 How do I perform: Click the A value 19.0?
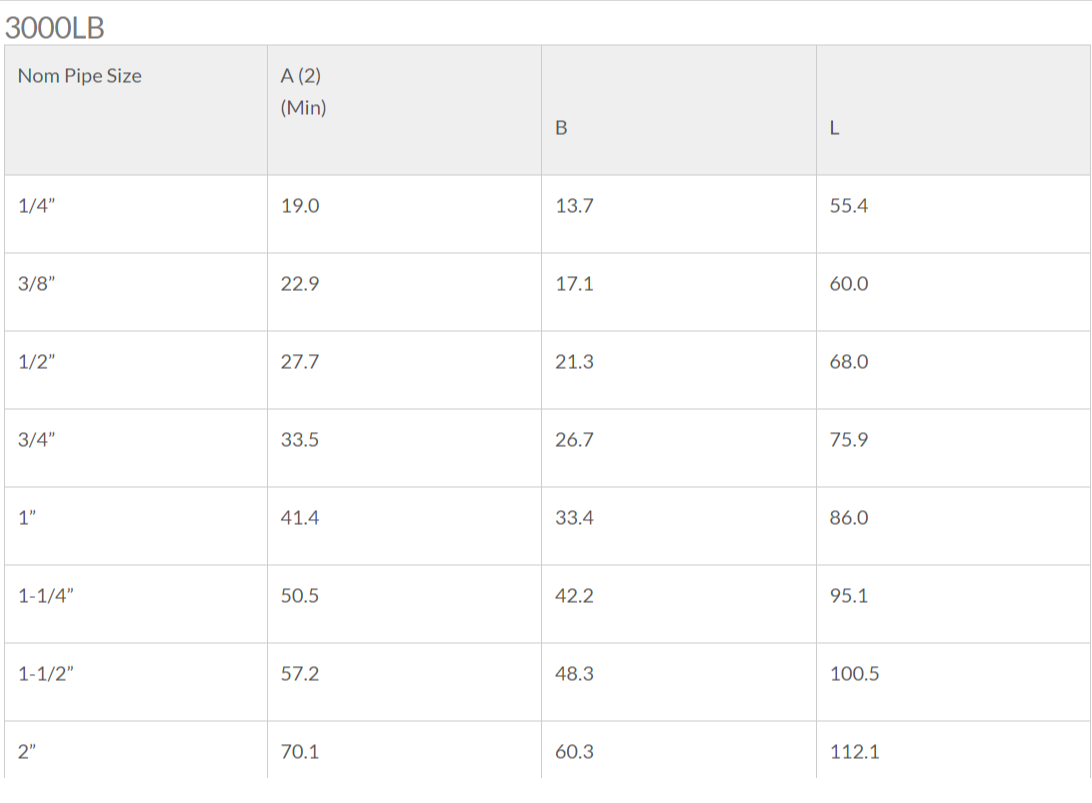pyautogui.click(x=300, y=206)
